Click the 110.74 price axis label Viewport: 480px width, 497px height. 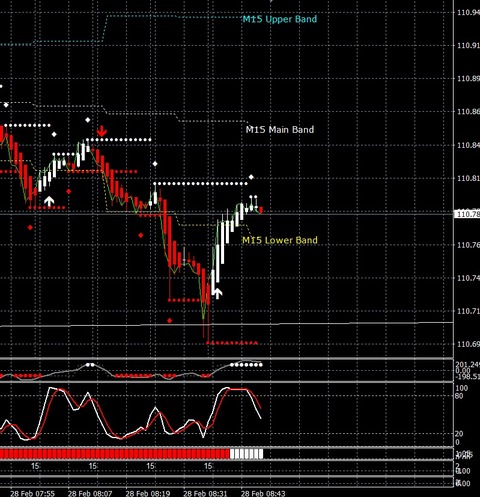(468, 278)
